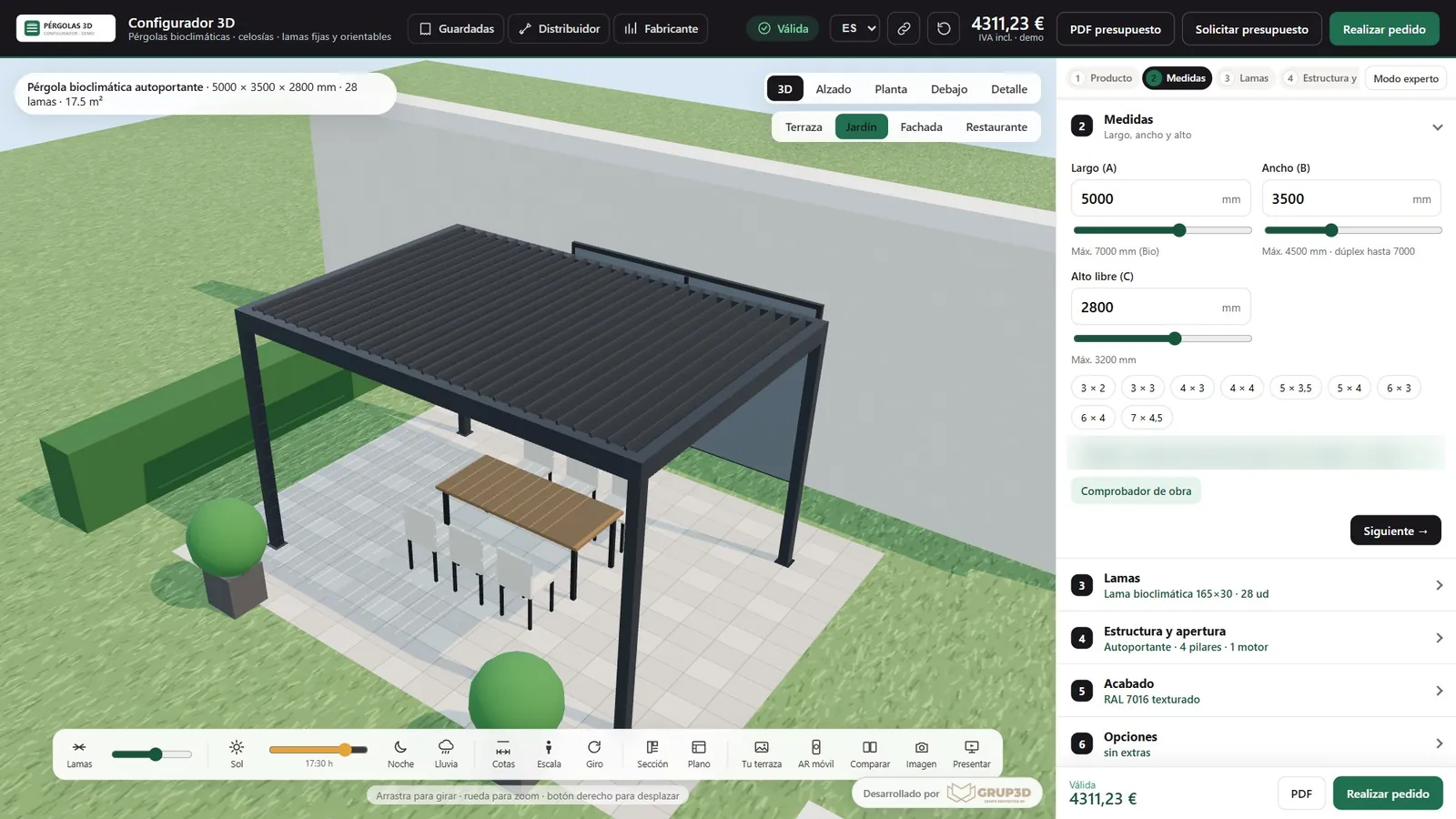This screenshot has width=1456, height=819.
Task: Click the Ancho (B) input field
Action: [x=1351, y=198]
